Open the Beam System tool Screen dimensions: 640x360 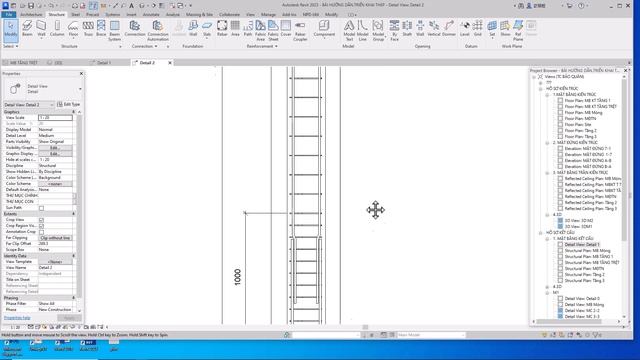click(115, 30)
